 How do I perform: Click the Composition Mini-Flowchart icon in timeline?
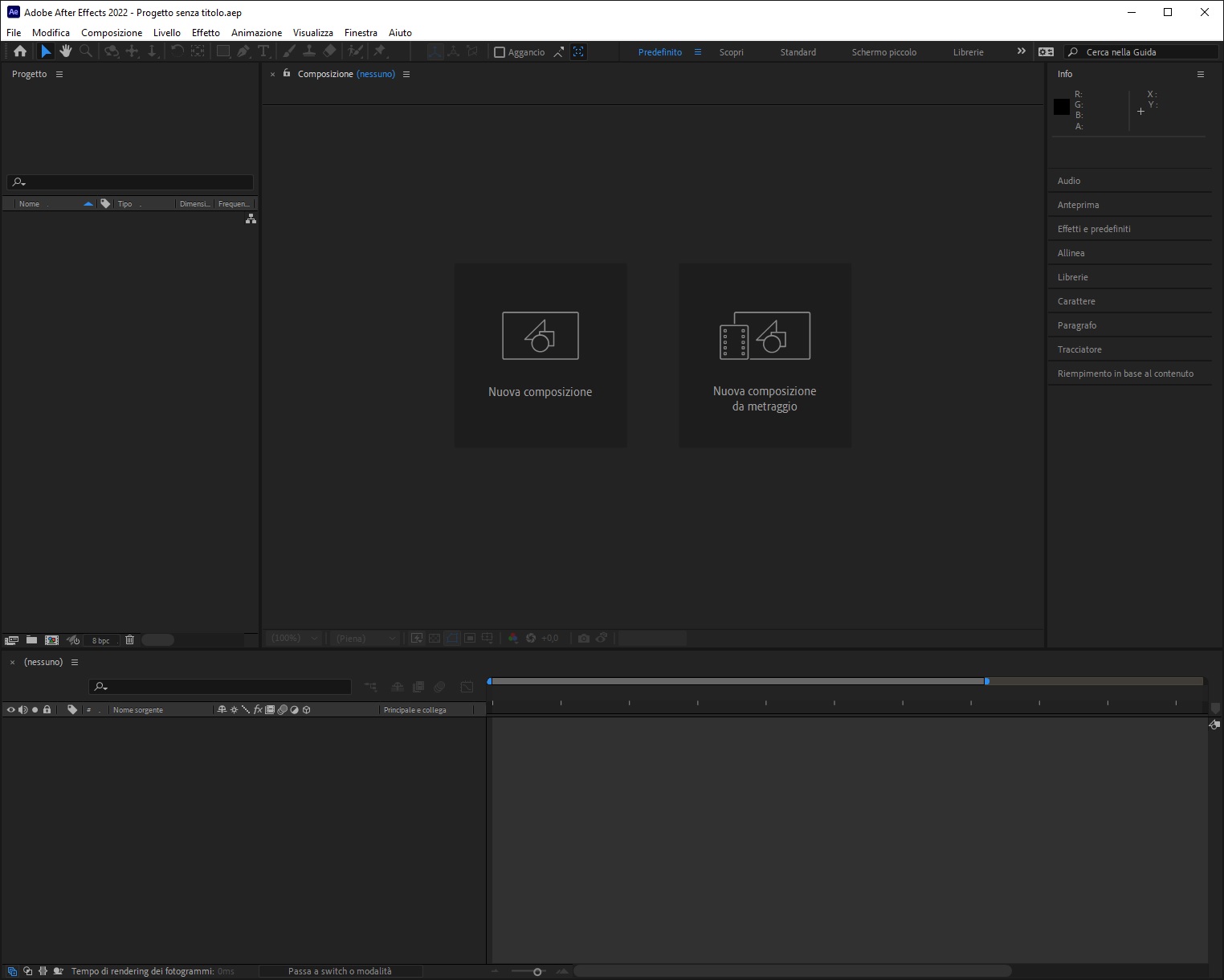tap(370, 687)
